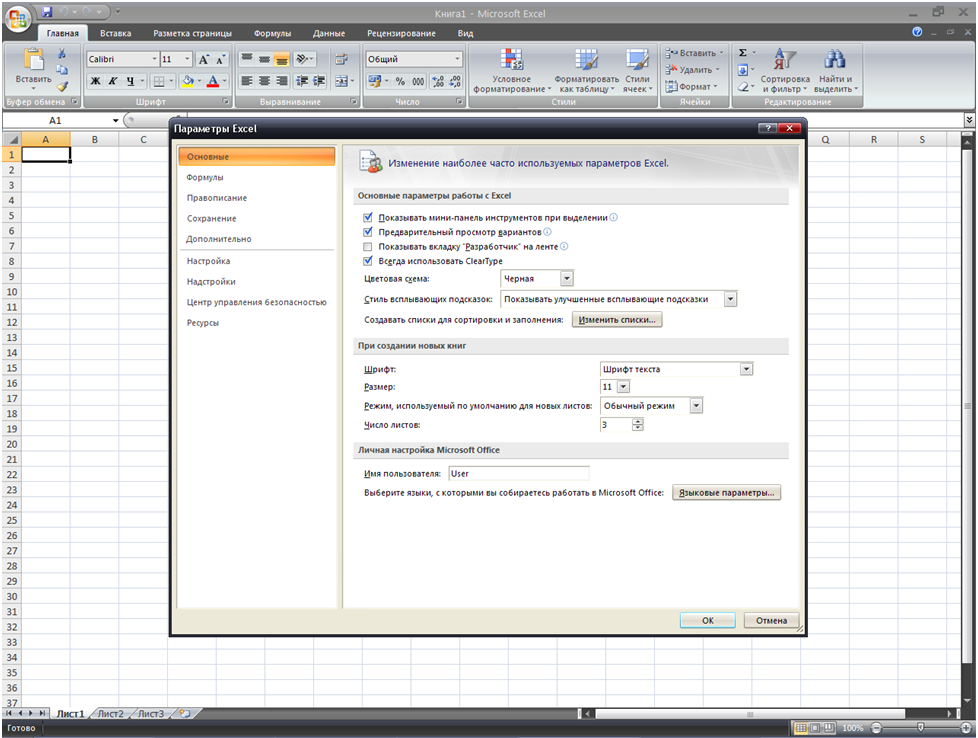
Task: Click the Изменить списки... button
Action: 617,319
